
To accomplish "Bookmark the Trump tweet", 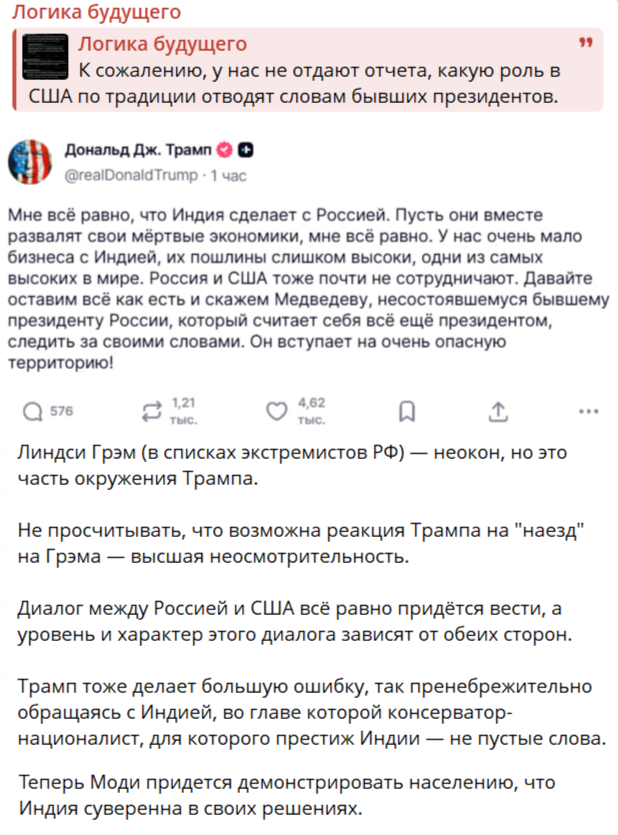I will (407, 411).
